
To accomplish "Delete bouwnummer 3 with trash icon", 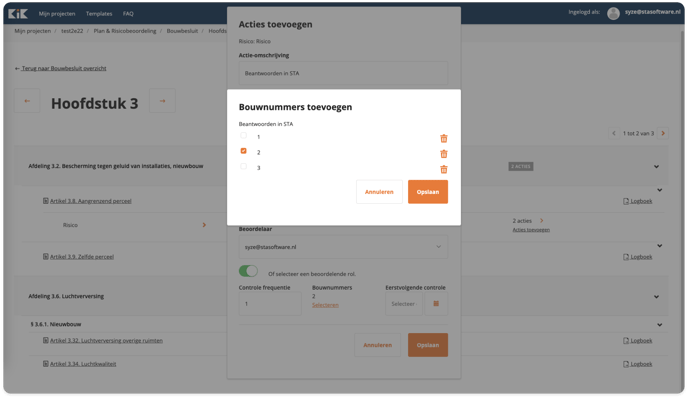I will [444, 169].
